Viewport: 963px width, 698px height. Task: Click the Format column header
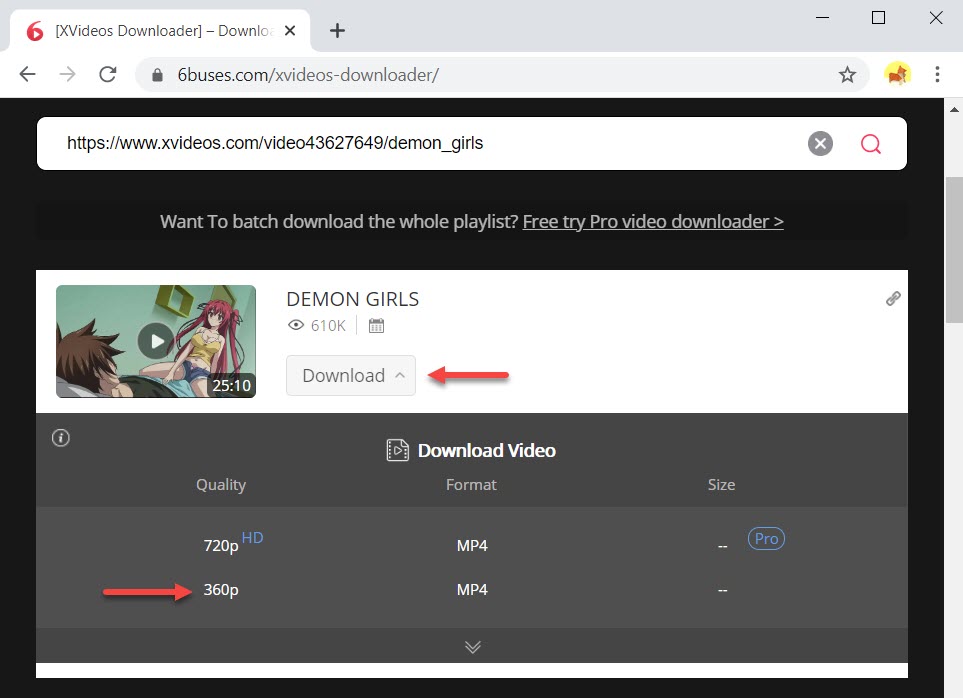[x=471, y=484]
